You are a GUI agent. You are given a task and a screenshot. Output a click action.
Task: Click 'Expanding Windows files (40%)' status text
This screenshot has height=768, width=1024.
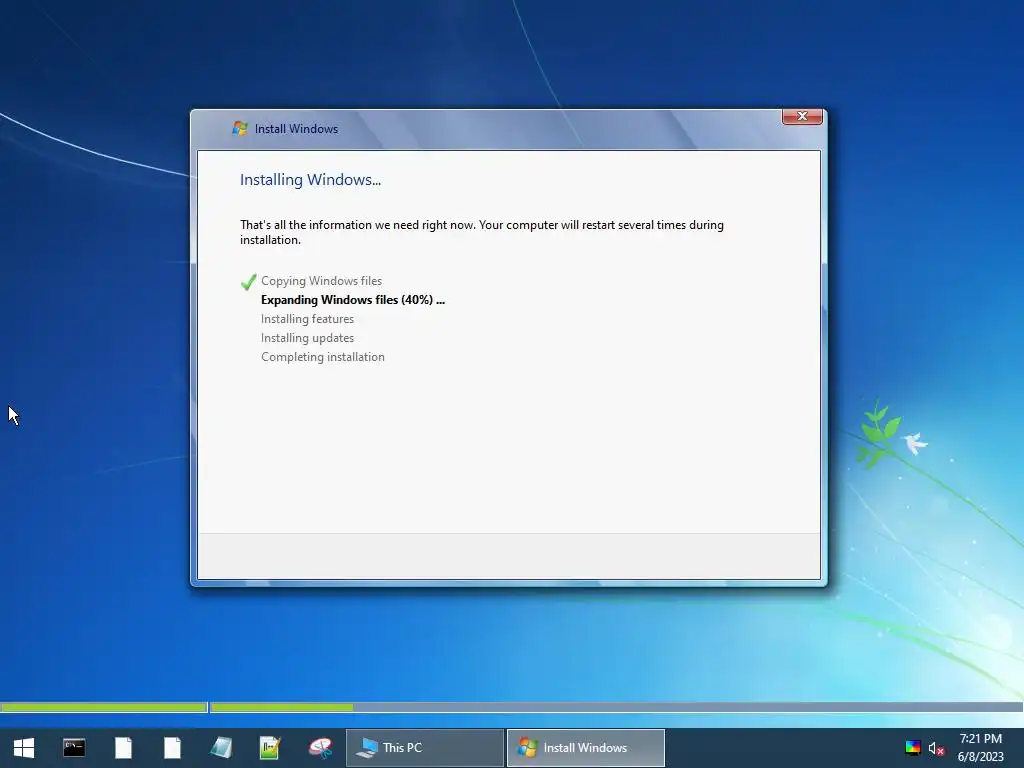click(353, 300)
